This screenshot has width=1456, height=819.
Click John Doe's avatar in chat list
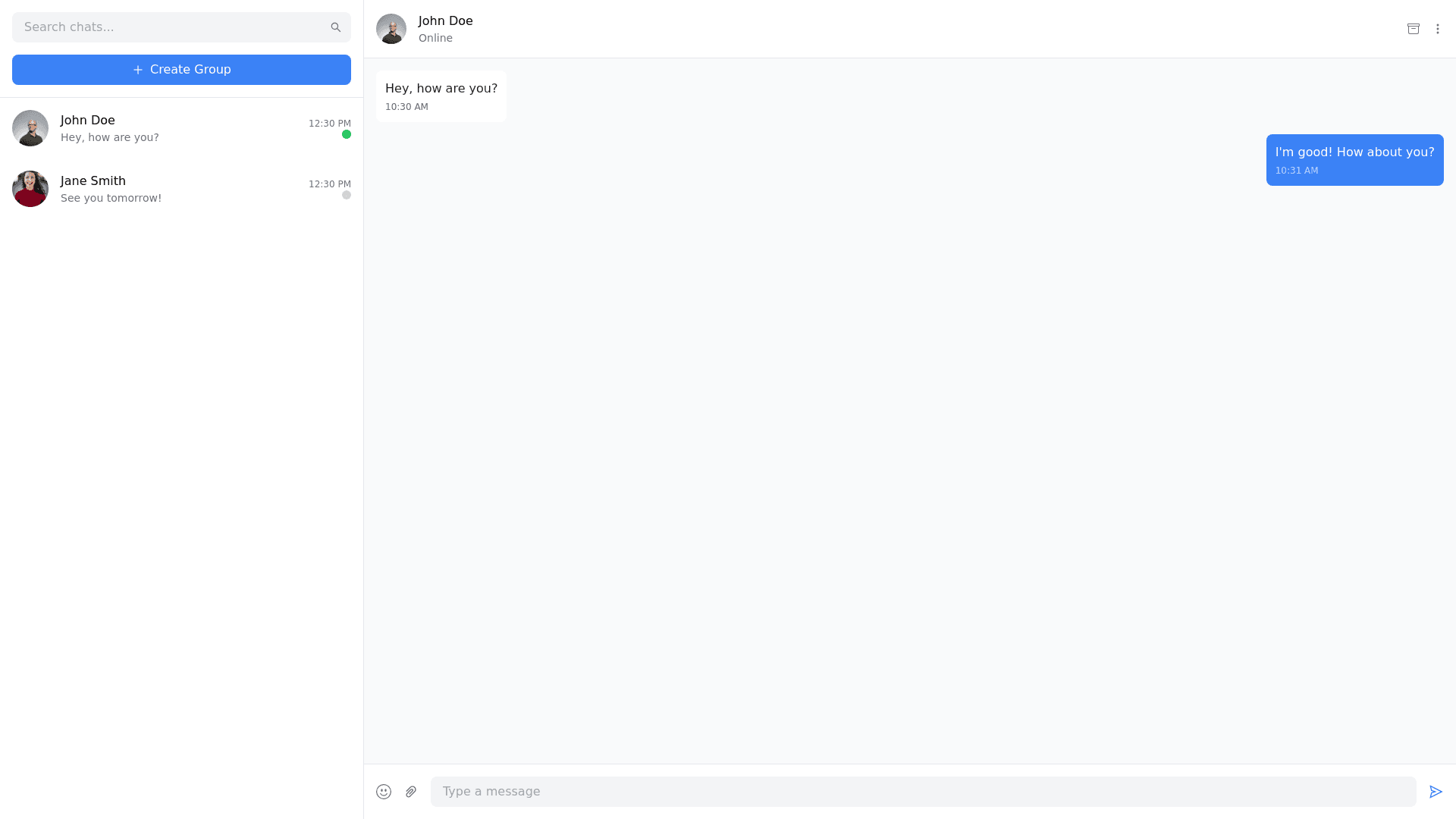(x=30, y=128)
